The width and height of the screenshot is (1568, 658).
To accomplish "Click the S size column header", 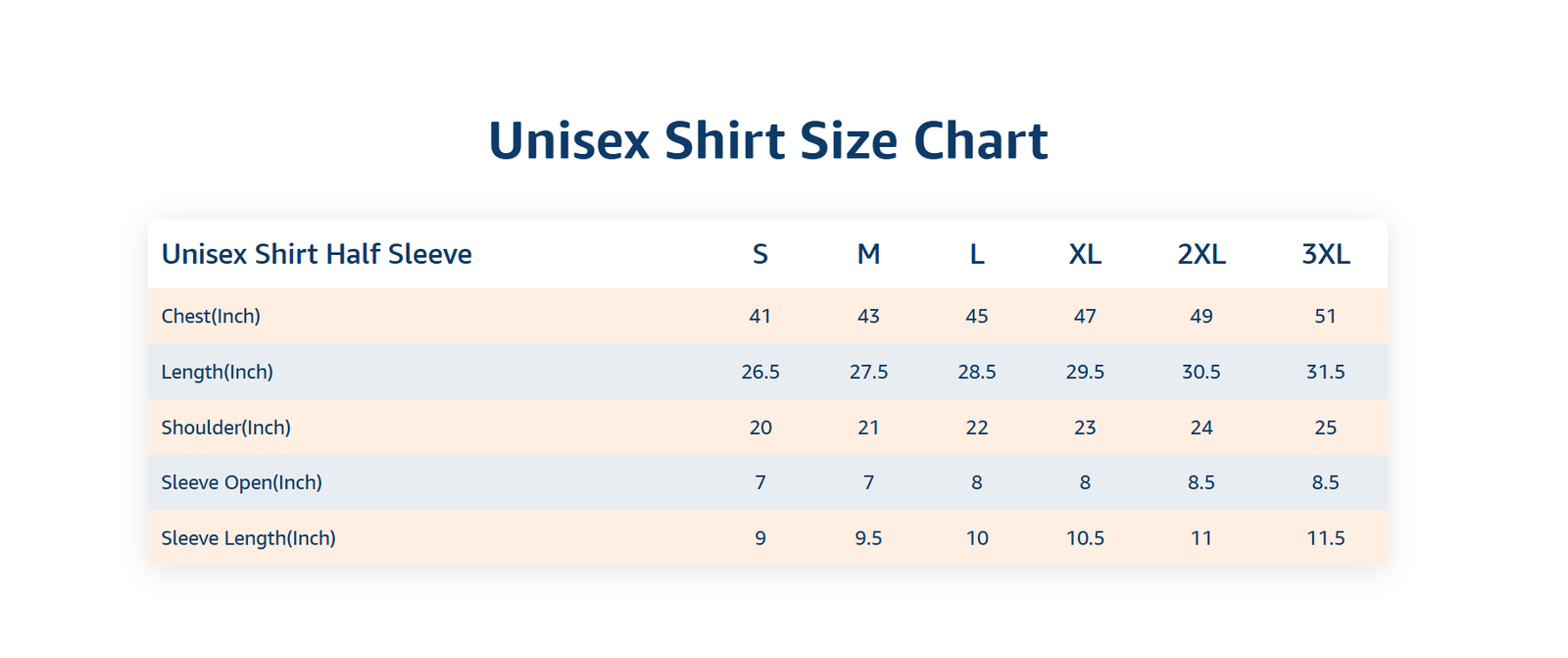I will [760, 254].
